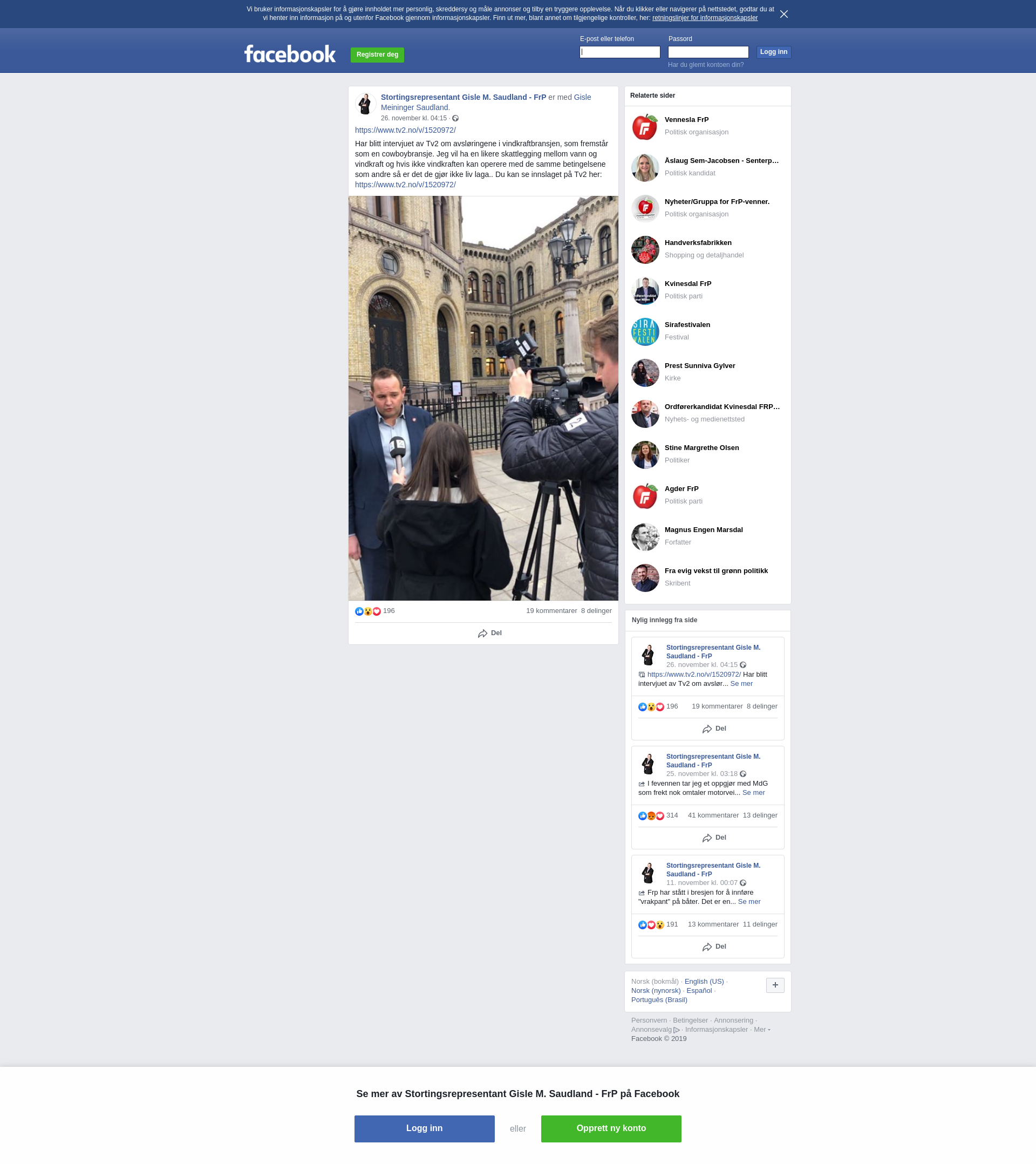Click the AdChoices triangle icon

click(677, 1030)
